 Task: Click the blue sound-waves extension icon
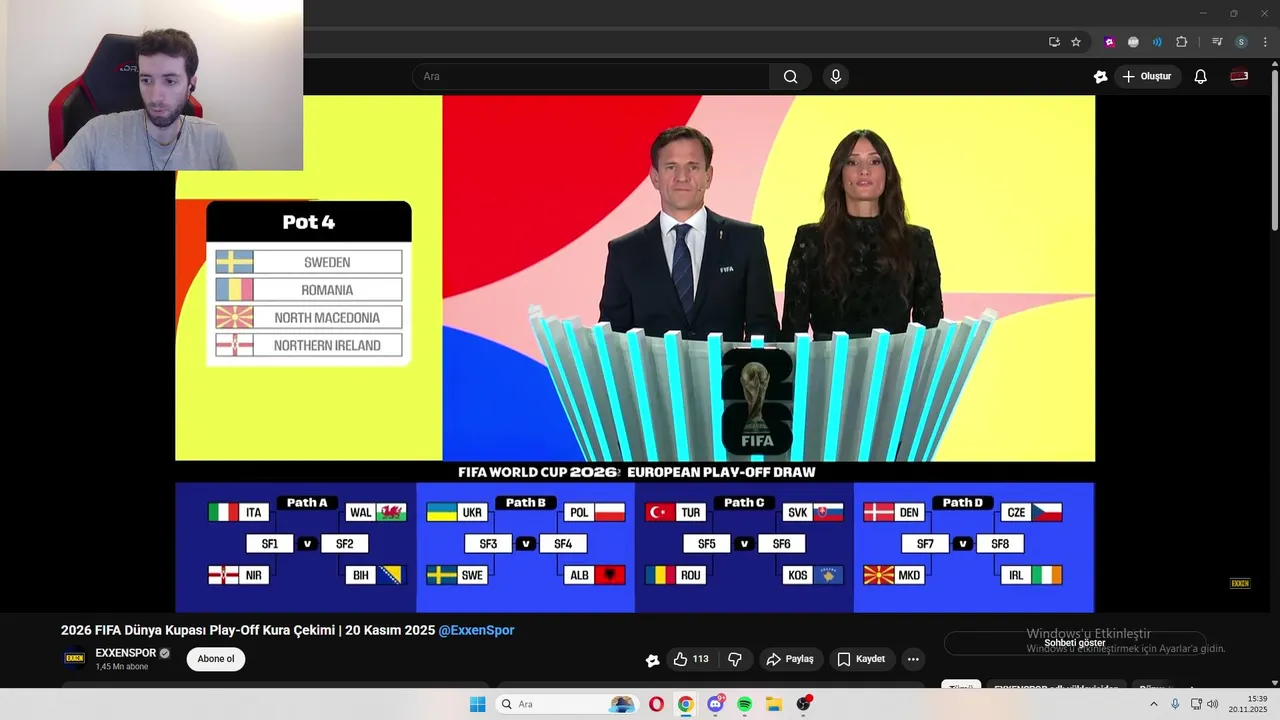tap(1157, 42)
